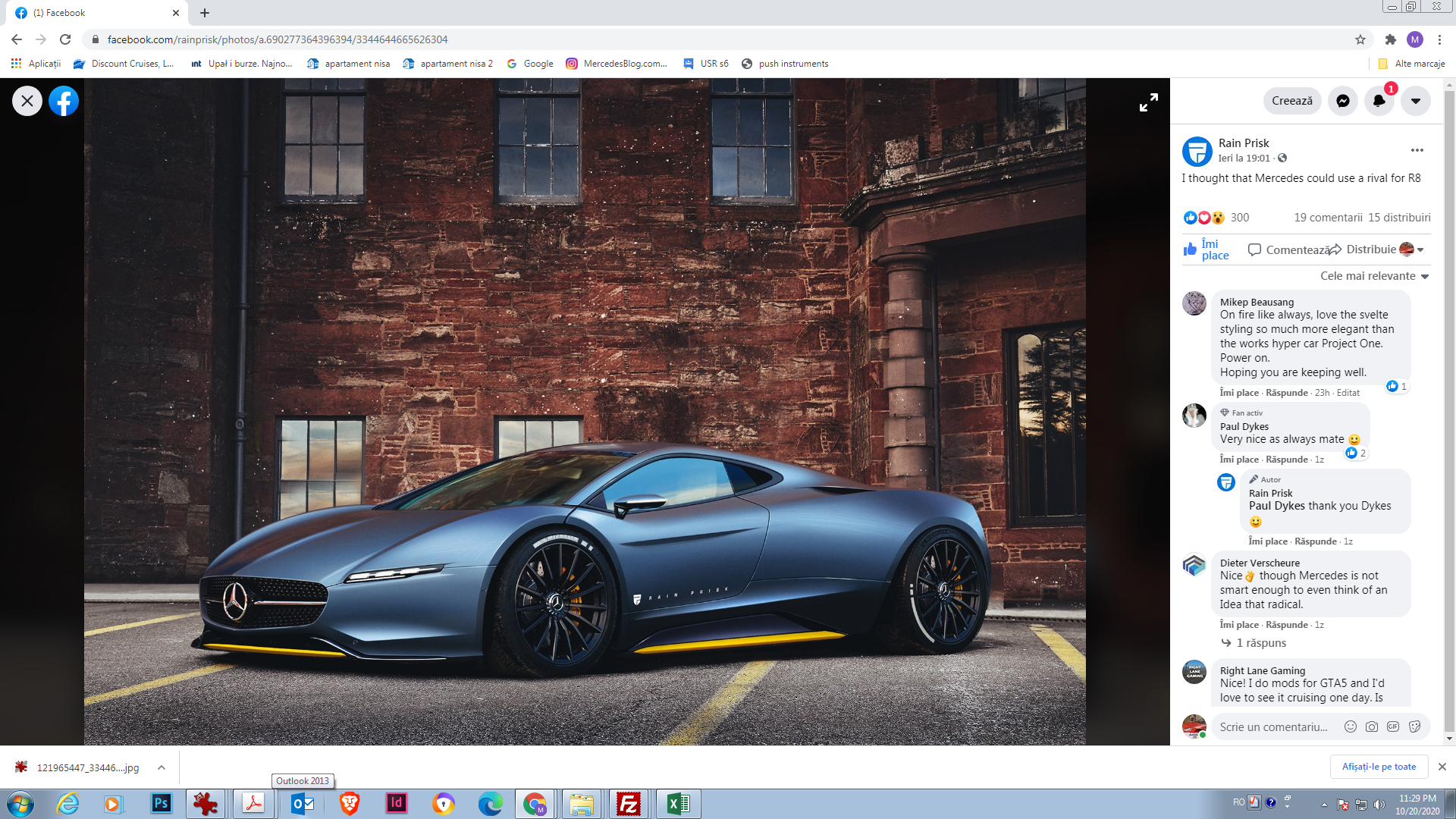Open Cele mai relevante sort dropdown
Viewport: 1456px width, 819px height.
(1375, 276)
